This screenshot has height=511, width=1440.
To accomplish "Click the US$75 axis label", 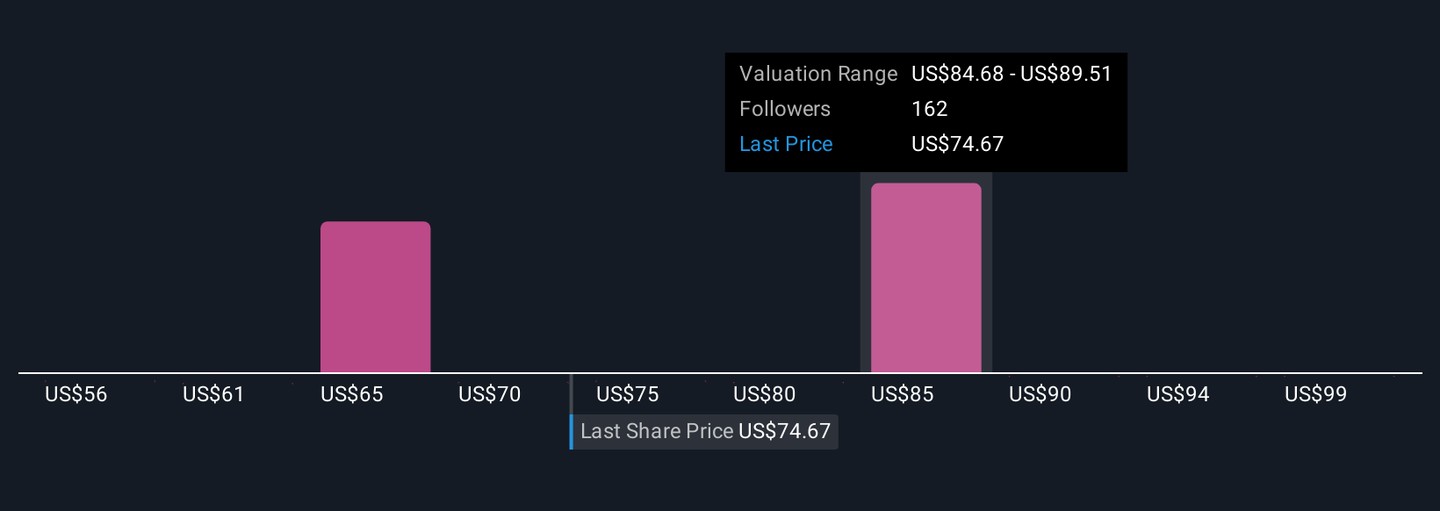I will point(628,395).
